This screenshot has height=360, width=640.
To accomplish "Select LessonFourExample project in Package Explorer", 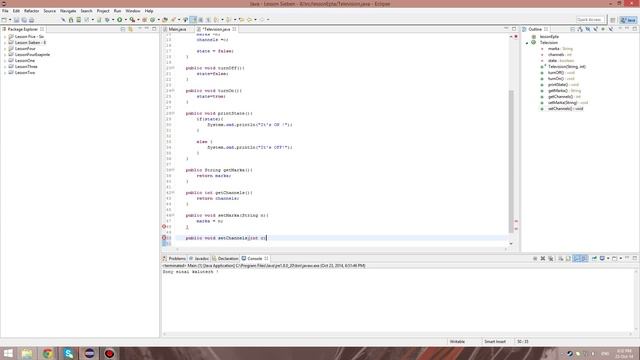I will (x=32, y=54).
